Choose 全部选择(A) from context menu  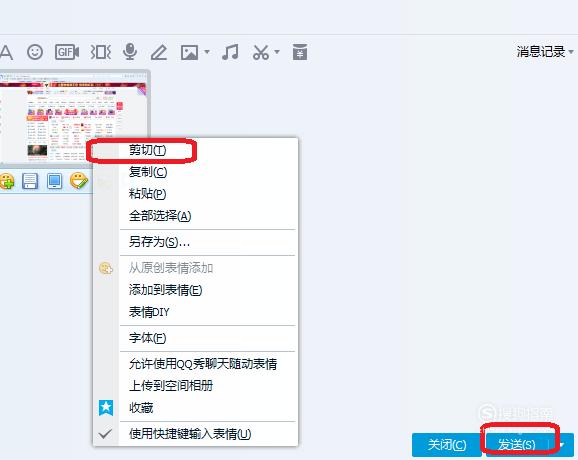pyautogui.click(x=195, y=216)
